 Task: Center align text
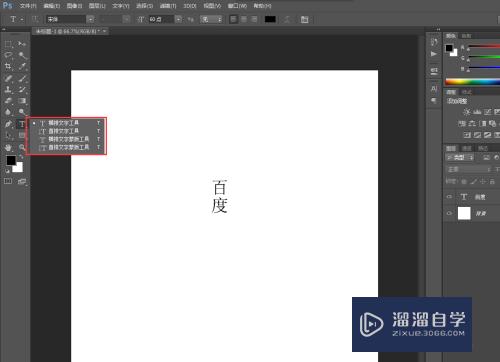tap(244, 19)
